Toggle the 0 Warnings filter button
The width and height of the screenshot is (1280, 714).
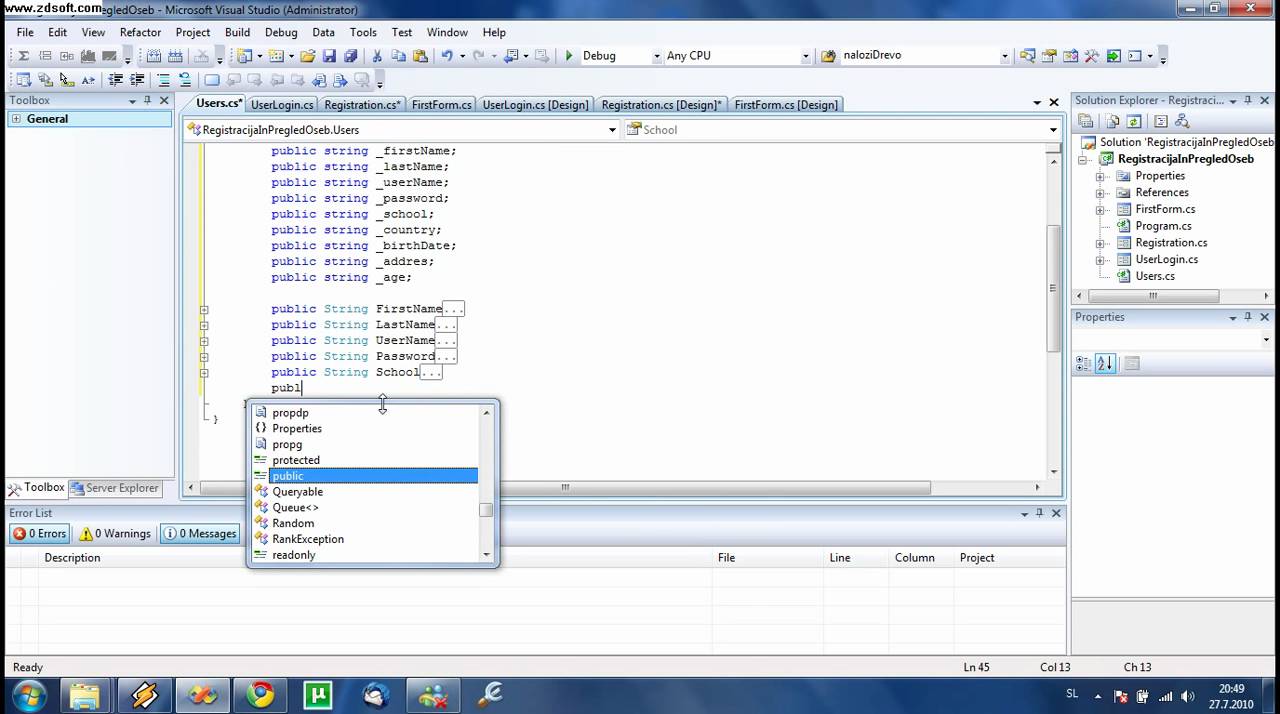115,534
